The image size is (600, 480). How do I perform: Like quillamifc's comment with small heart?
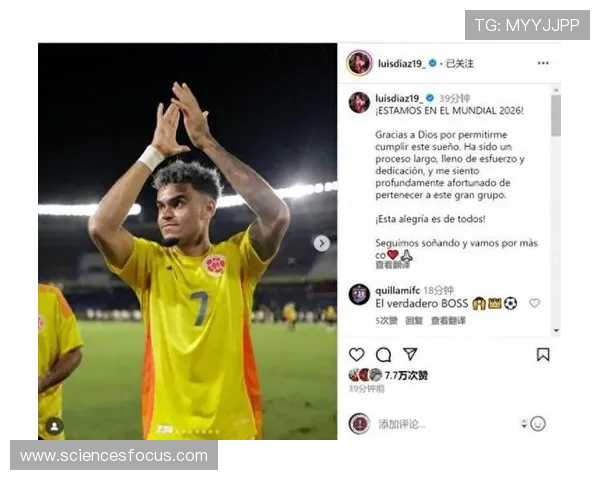click(534, 303)
